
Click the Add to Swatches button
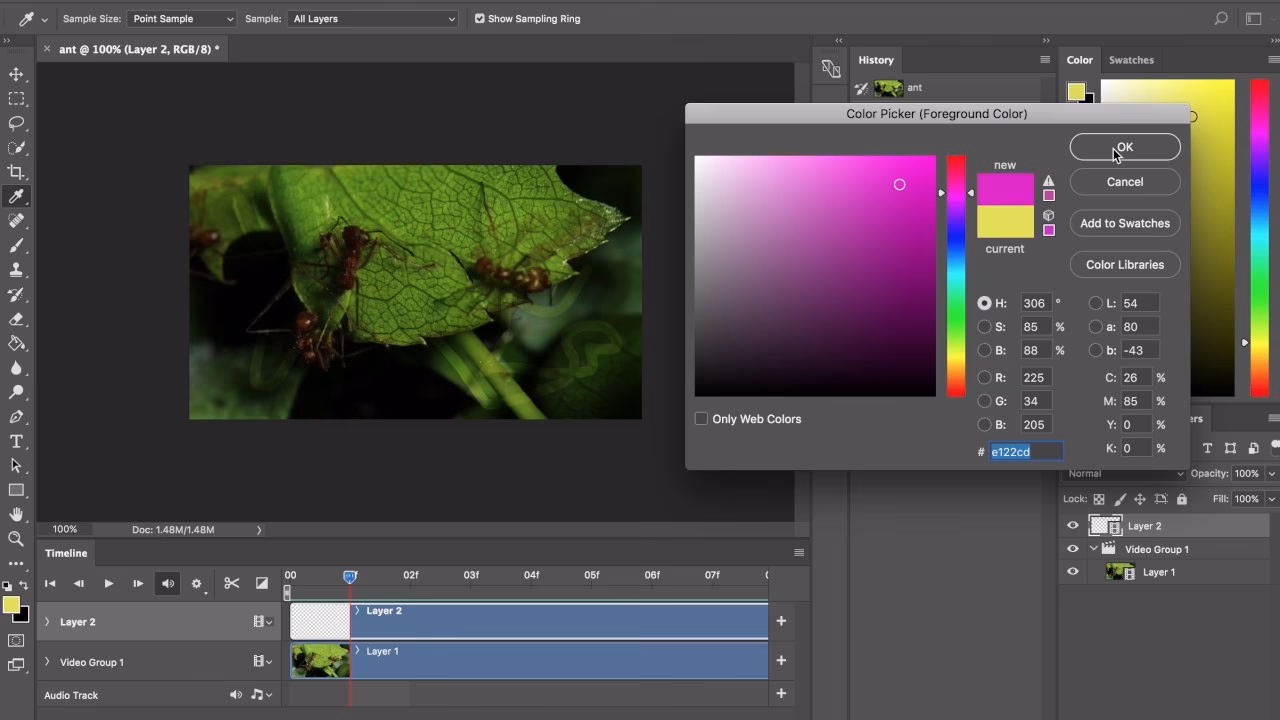(x=1124, y=223)
